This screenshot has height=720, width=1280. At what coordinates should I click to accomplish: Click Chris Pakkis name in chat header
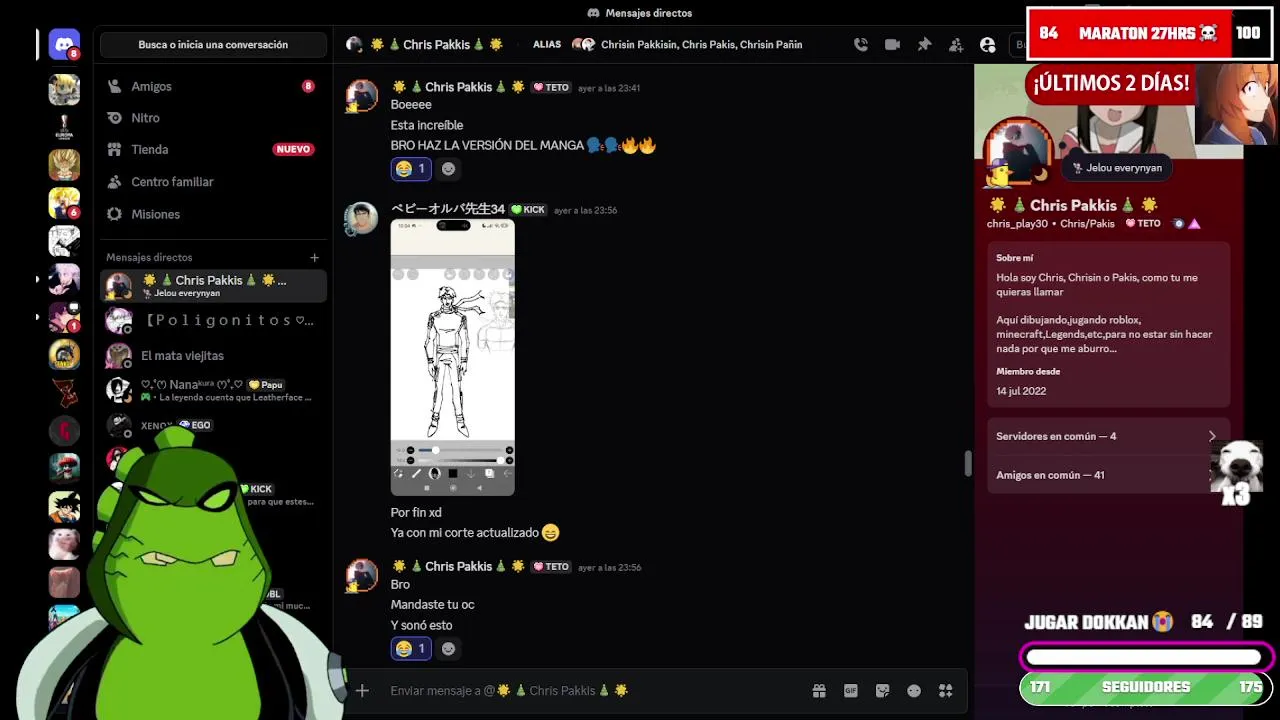pyautogui.click(x=436, y=44)
